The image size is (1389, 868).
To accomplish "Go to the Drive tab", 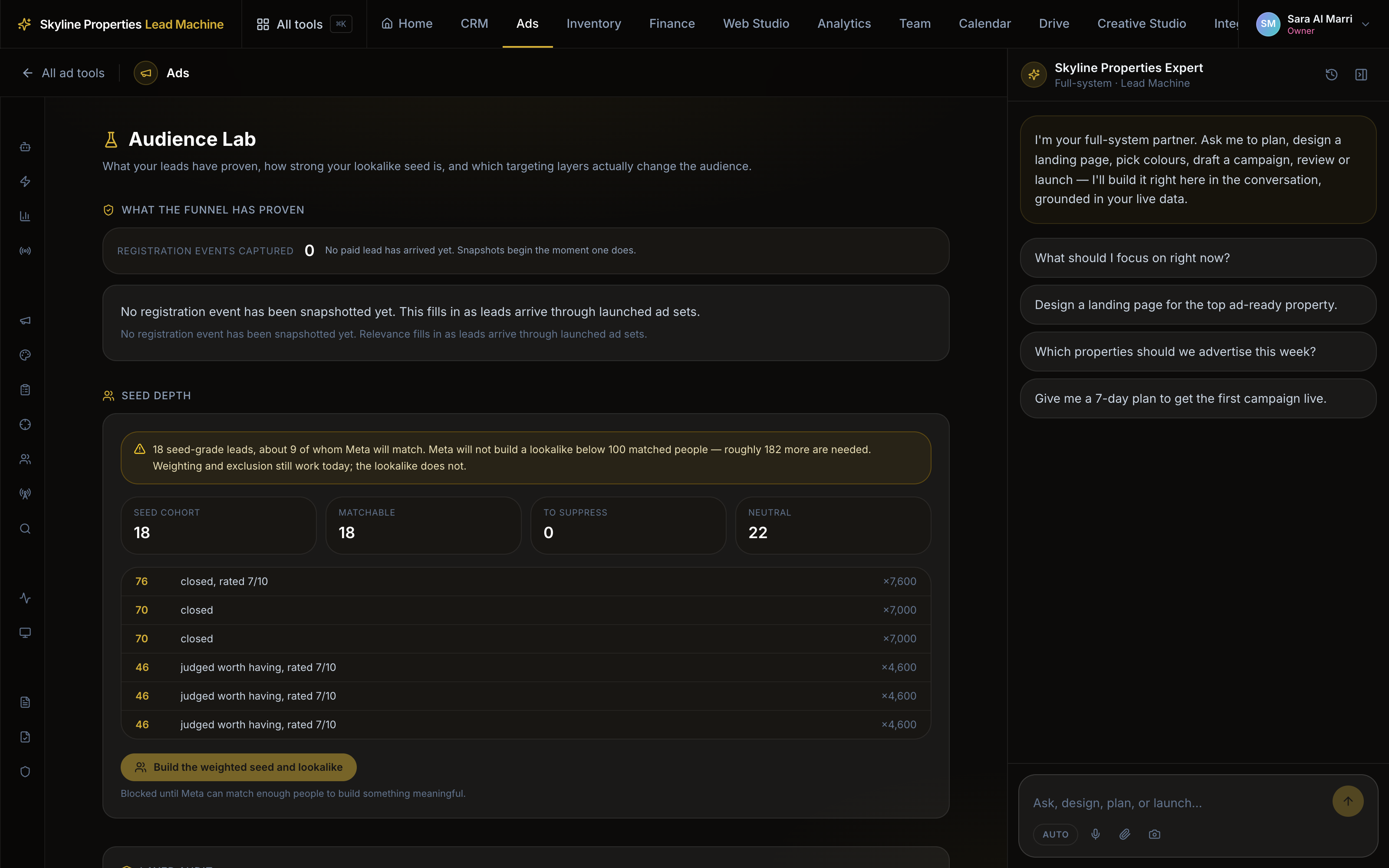I will (1054, 23).
